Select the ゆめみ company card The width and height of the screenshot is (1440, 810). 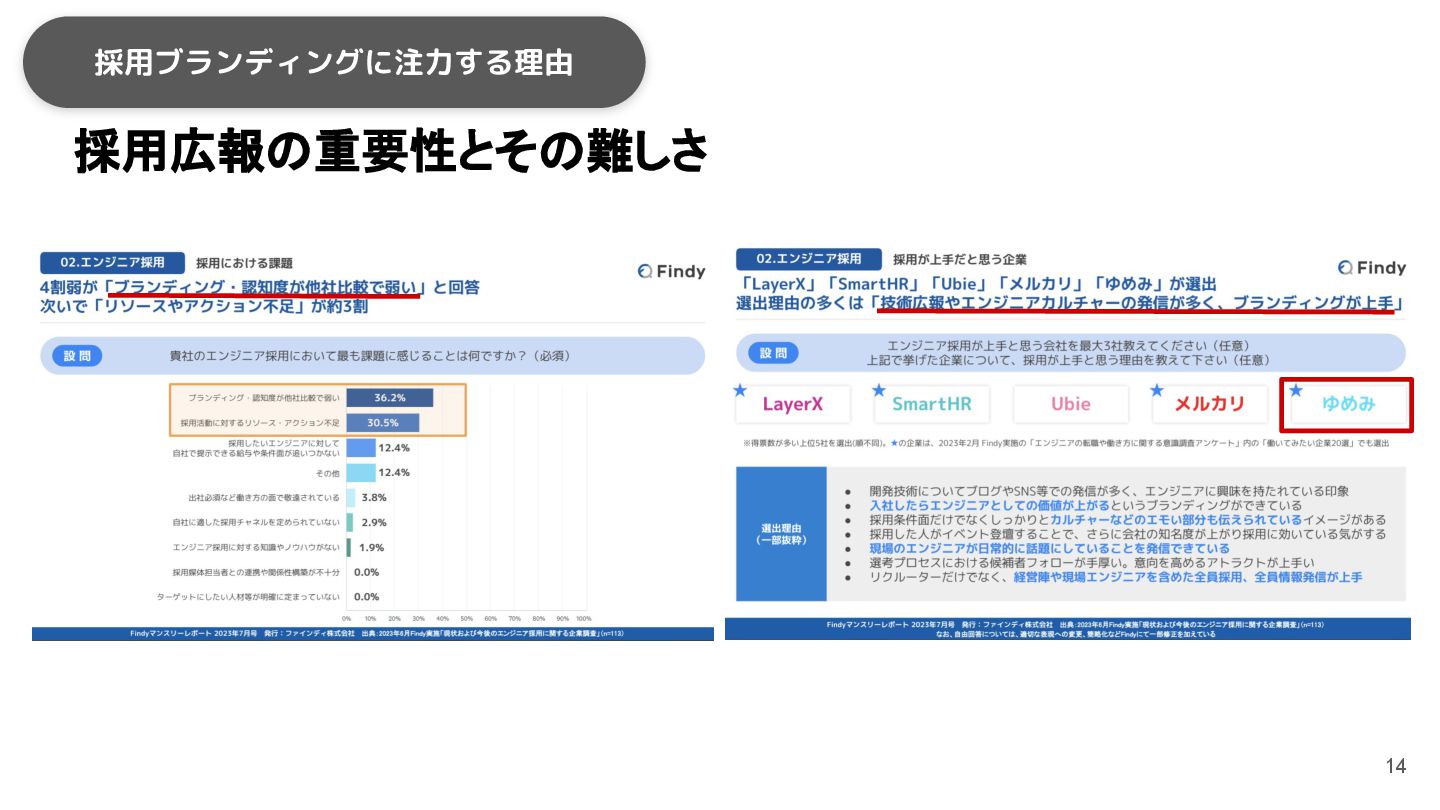1347,404
